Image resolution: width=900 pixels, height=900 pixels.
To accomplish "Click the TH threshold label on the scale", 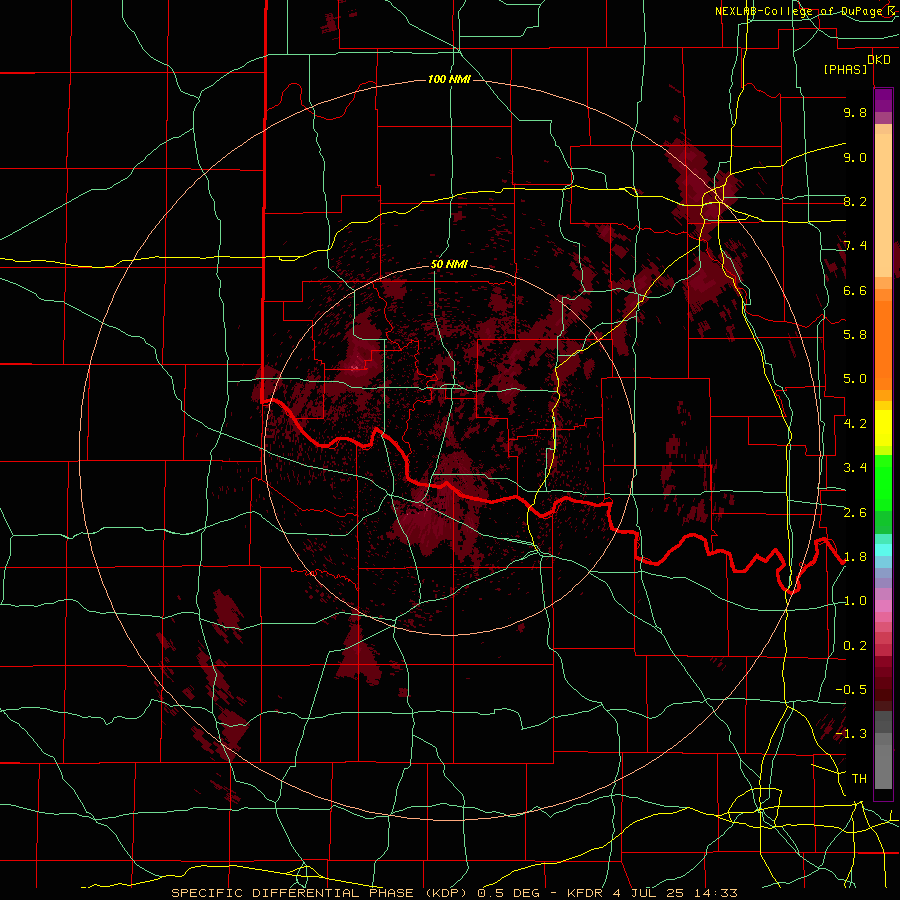I will pos(859,779).
